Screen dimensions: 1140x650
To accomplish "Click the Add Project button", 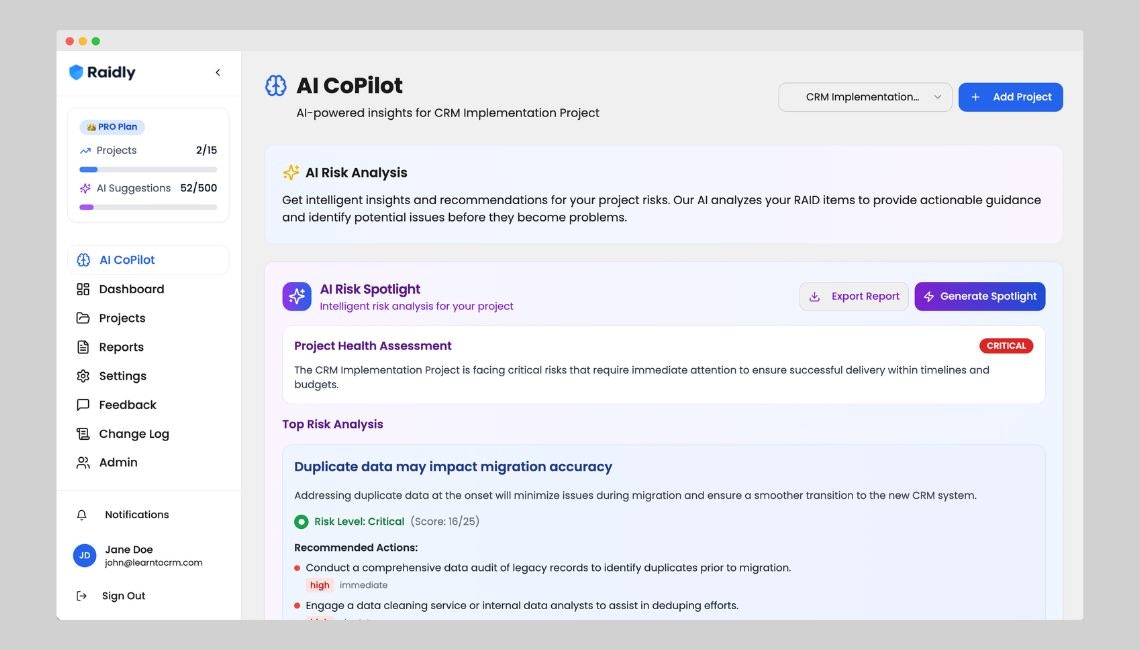I will click(x=1010, y=97).
